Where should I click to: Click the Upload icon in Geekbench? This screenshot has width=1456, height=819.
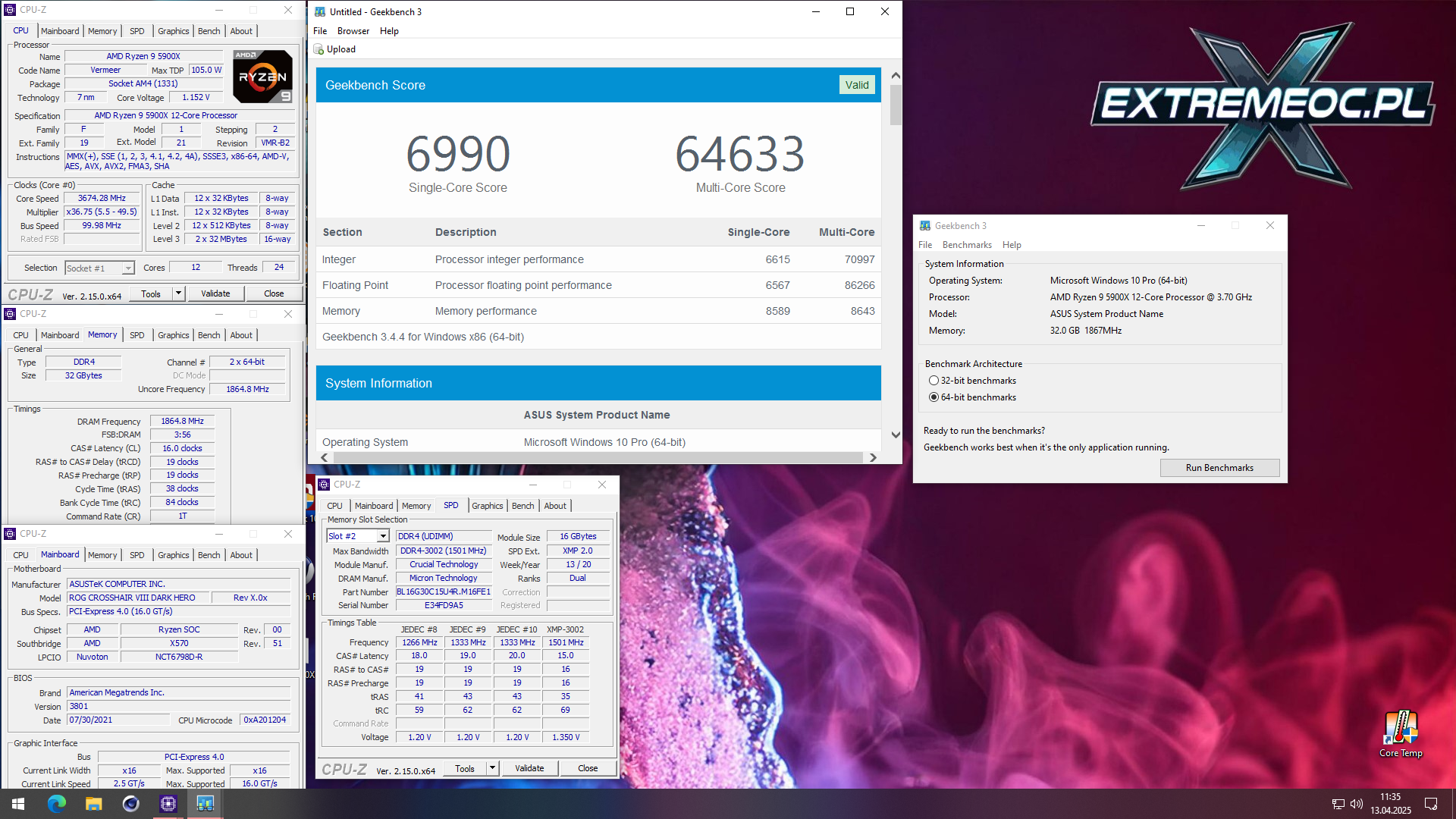318,49
